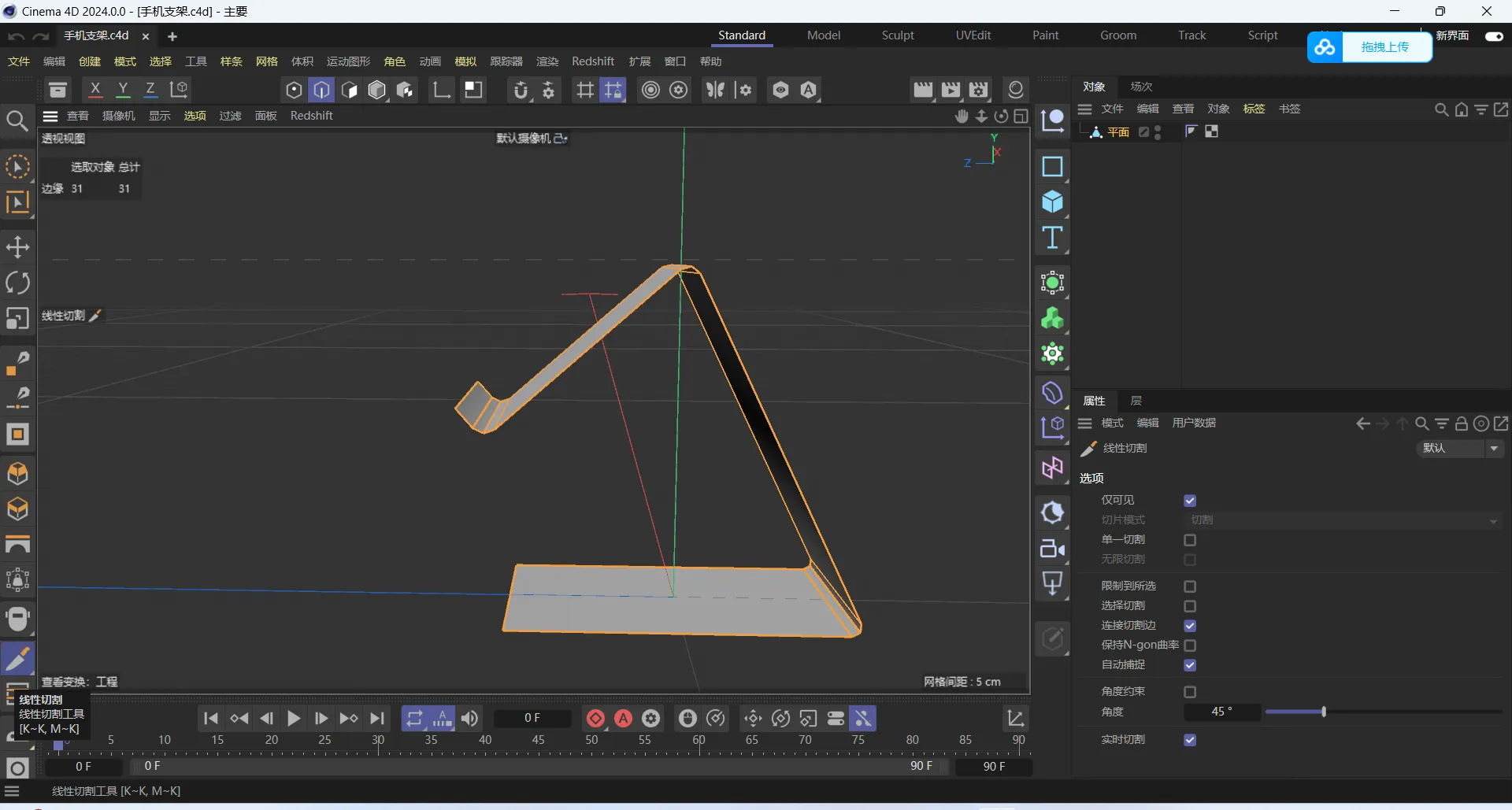Click the 角度 value field showing 45°
Image resolution: width=1512 pixels, height=810 pixels.
click(x=1221, y=712)
